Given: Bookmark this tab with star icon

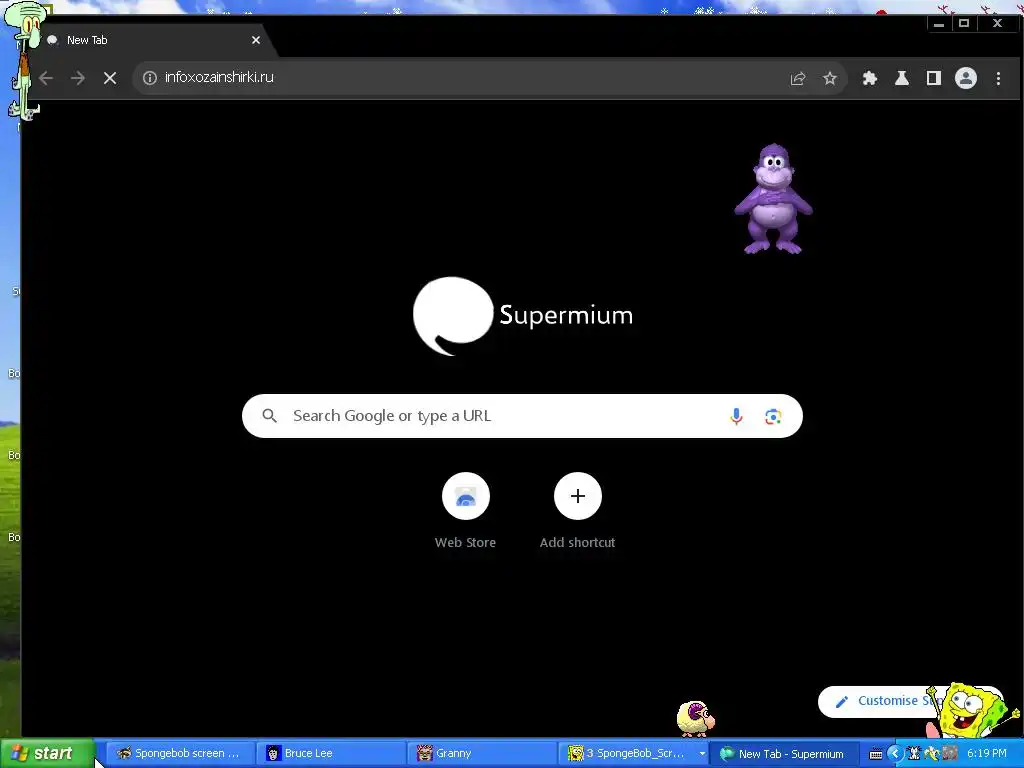Looking at the screenshot, I should click(829, 78).
